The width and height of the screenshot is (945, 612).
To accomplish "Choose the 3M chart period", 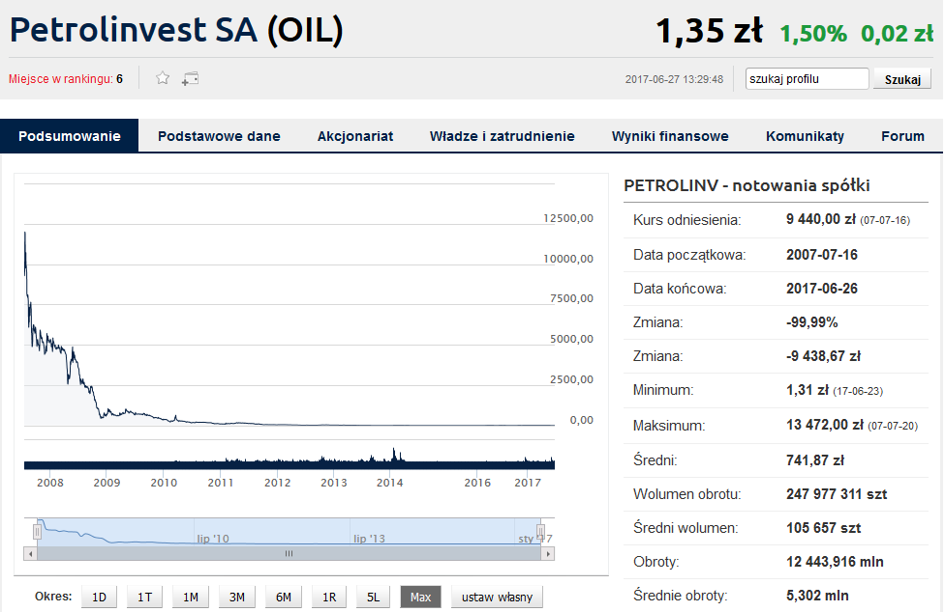I will coord(237,597).
